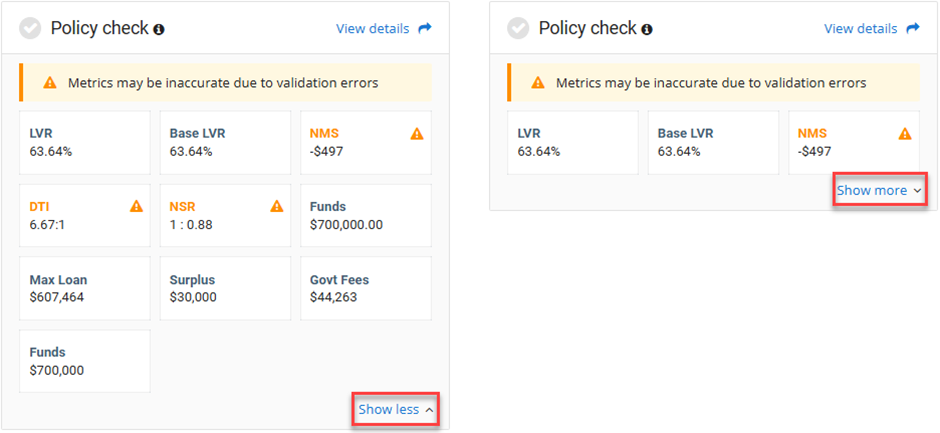Image resolution: width=940 pixels, height=433 pixels.
Task: Open View details in collapsed panel
Action: coord(860,29)
